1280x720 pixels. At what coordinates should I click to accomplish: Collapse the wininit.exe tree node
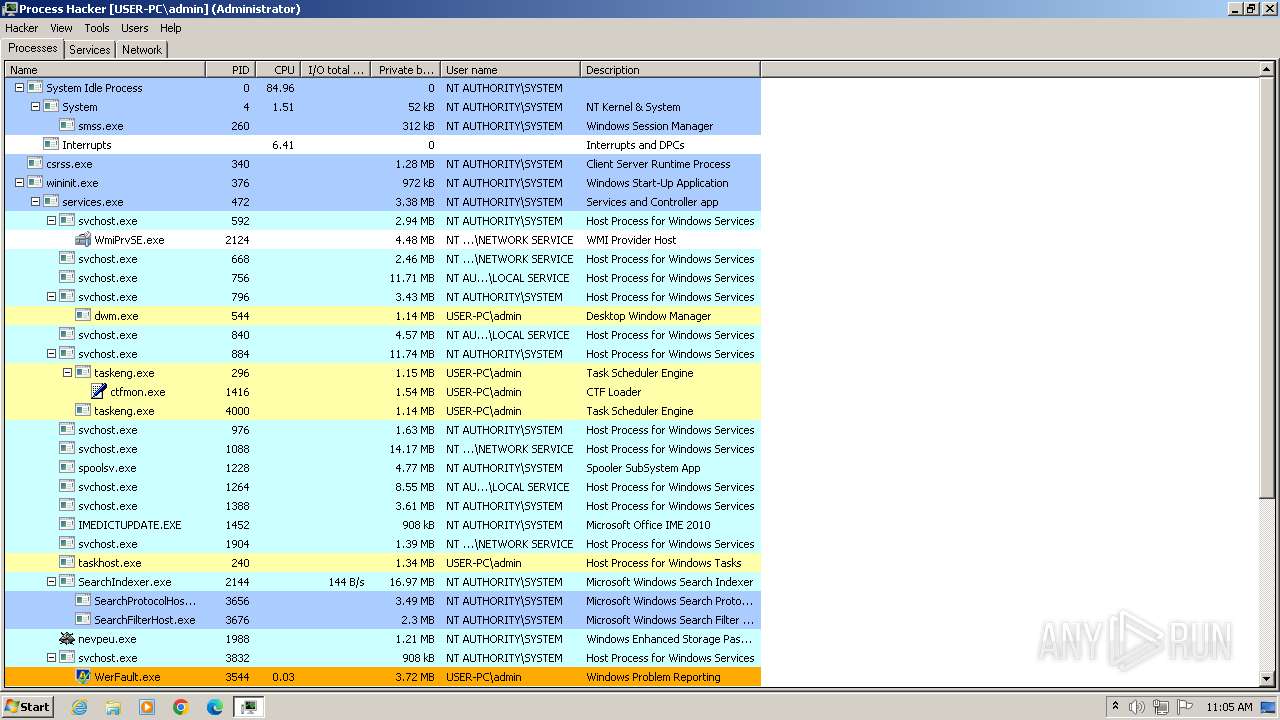19,183
